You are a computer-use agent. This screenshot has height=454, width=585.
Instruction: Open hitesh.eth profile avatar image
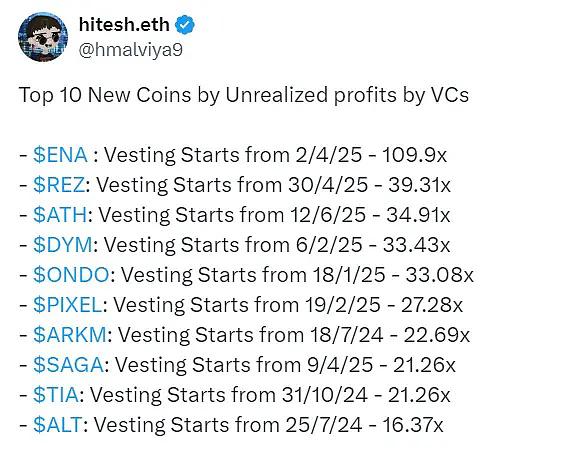coord(43,37)
